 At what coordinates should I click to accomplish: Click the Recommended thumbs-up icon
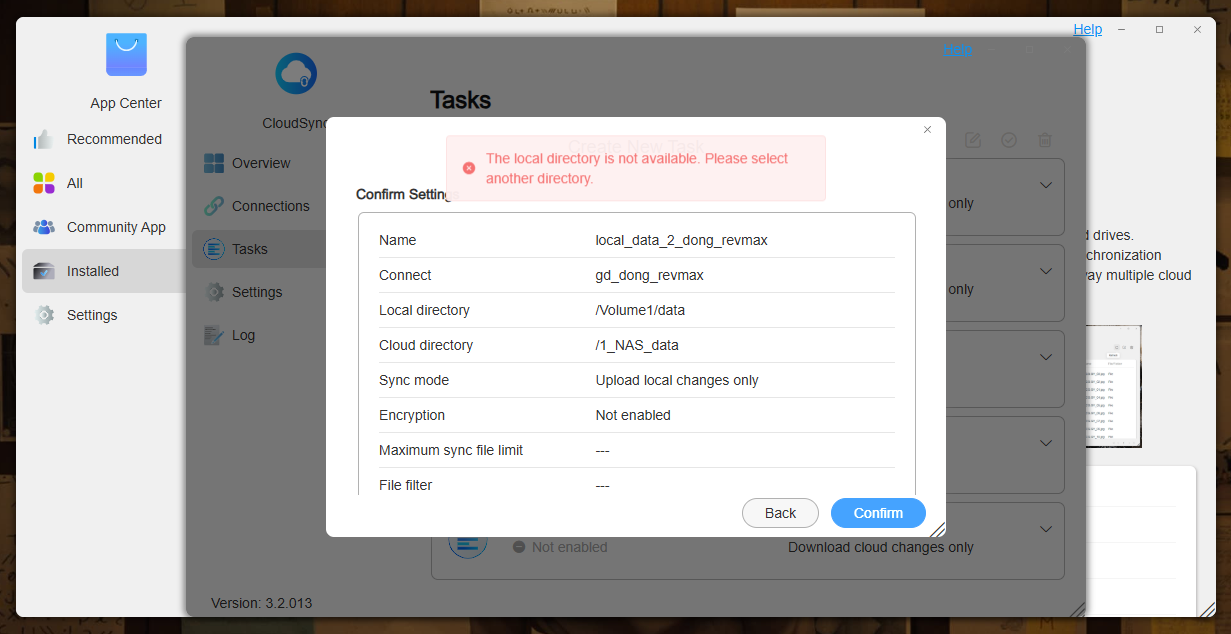[44, 139]
